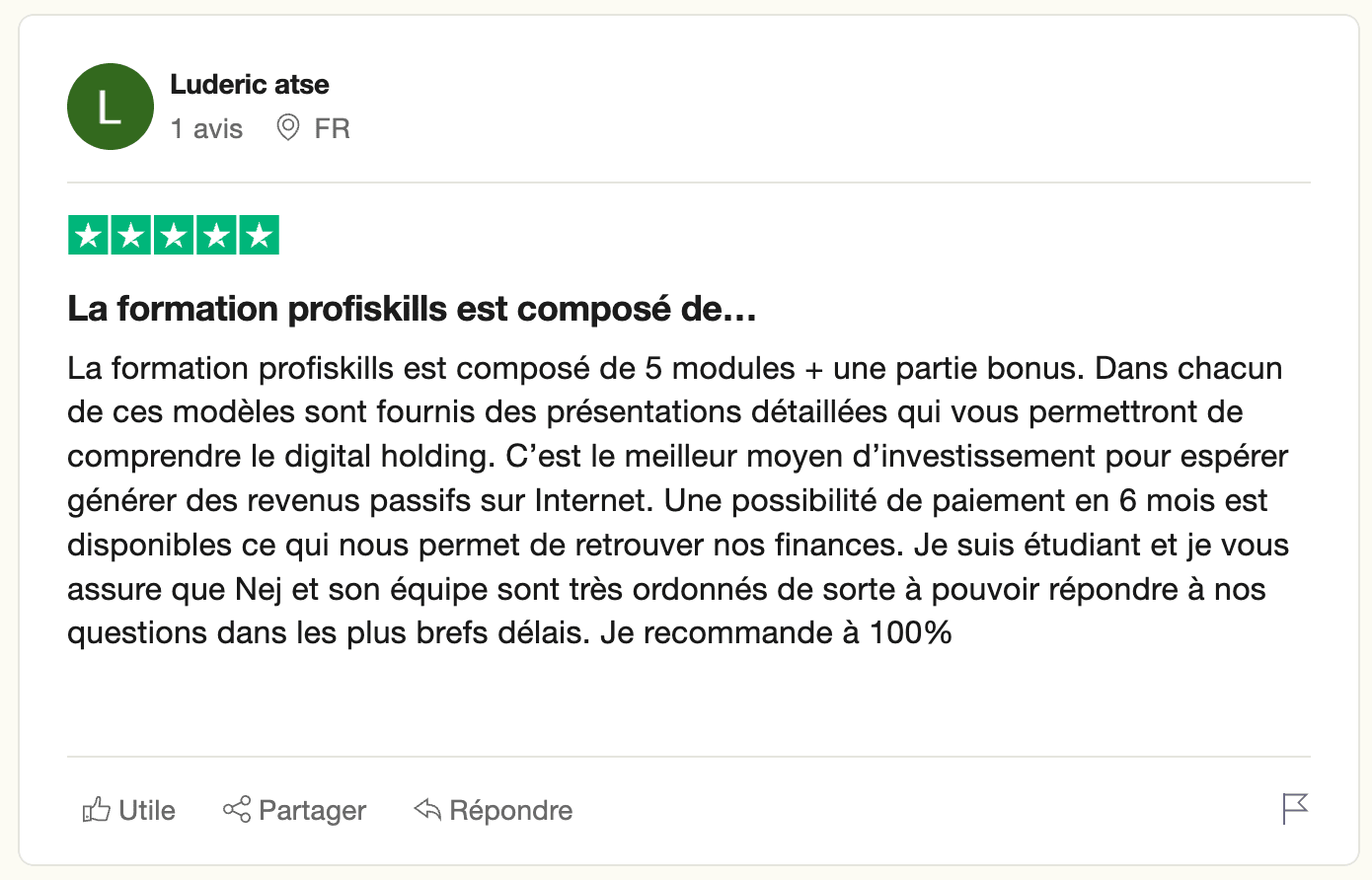Open the review title "La formation profiskills est composé de…"
The height and width of the screenshot is (880, 1372).
click(412, 309)
